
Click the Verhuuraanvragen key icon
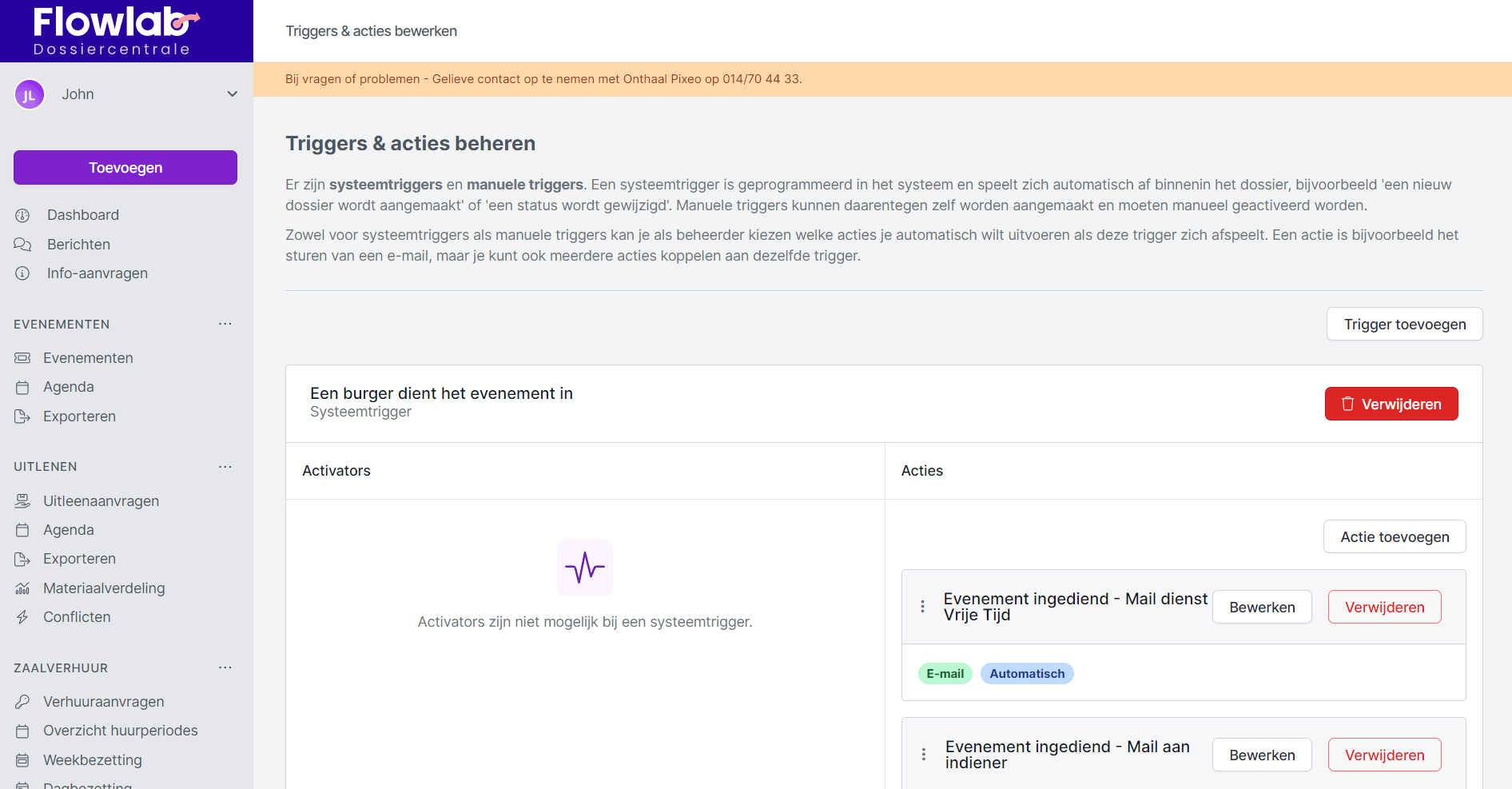click(x=22, y=702)
